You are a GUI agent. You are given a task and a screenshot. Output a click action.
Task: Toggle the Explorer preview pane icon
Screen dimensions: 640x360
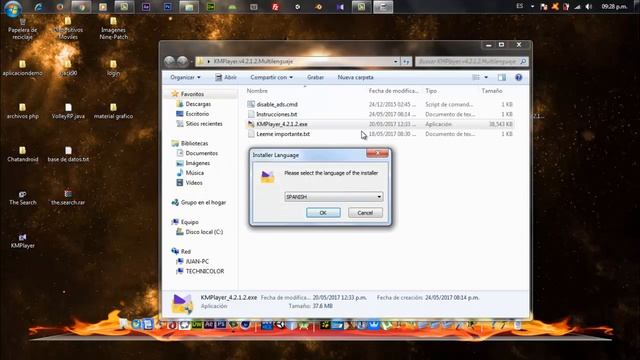[x=502, y=77]
